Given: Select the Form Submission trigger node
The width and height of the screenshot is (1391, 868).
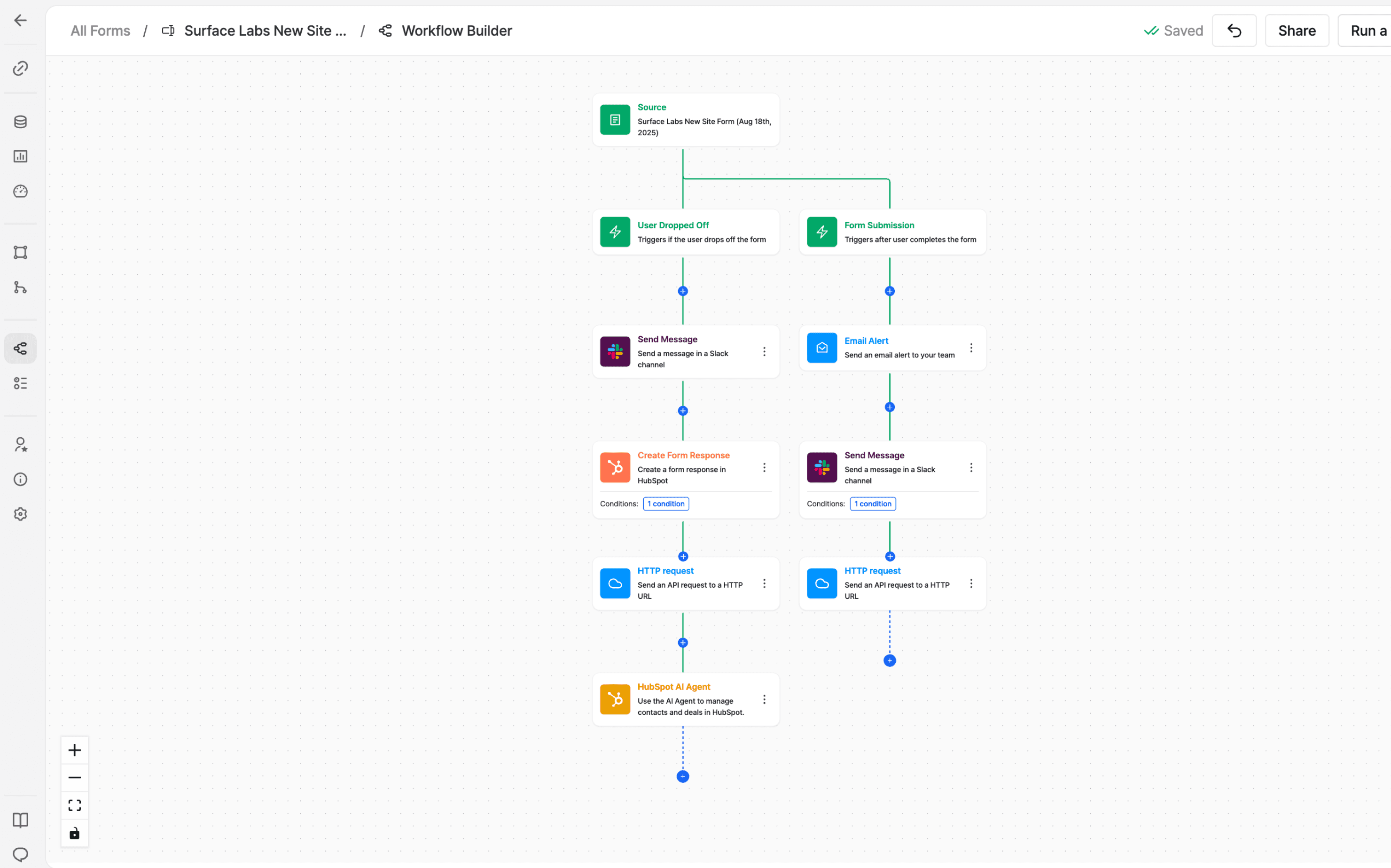Looking at the screenshot, I should pyautogui.click(x=892, y=232).
